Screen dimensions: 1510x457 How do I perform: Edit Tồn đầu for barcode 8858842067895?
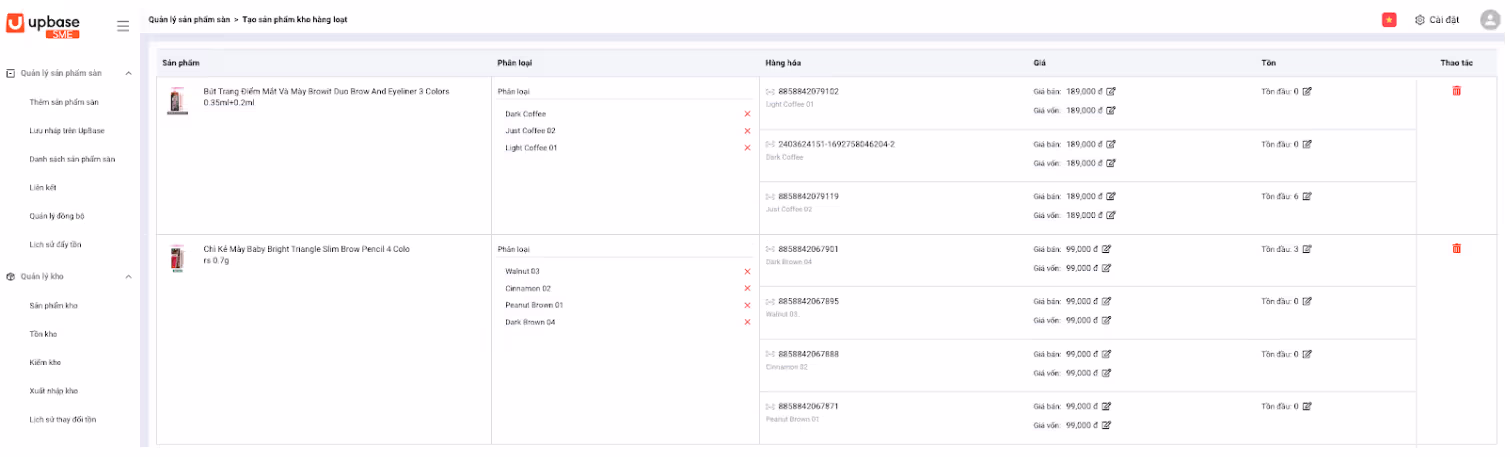(1307, 301)
